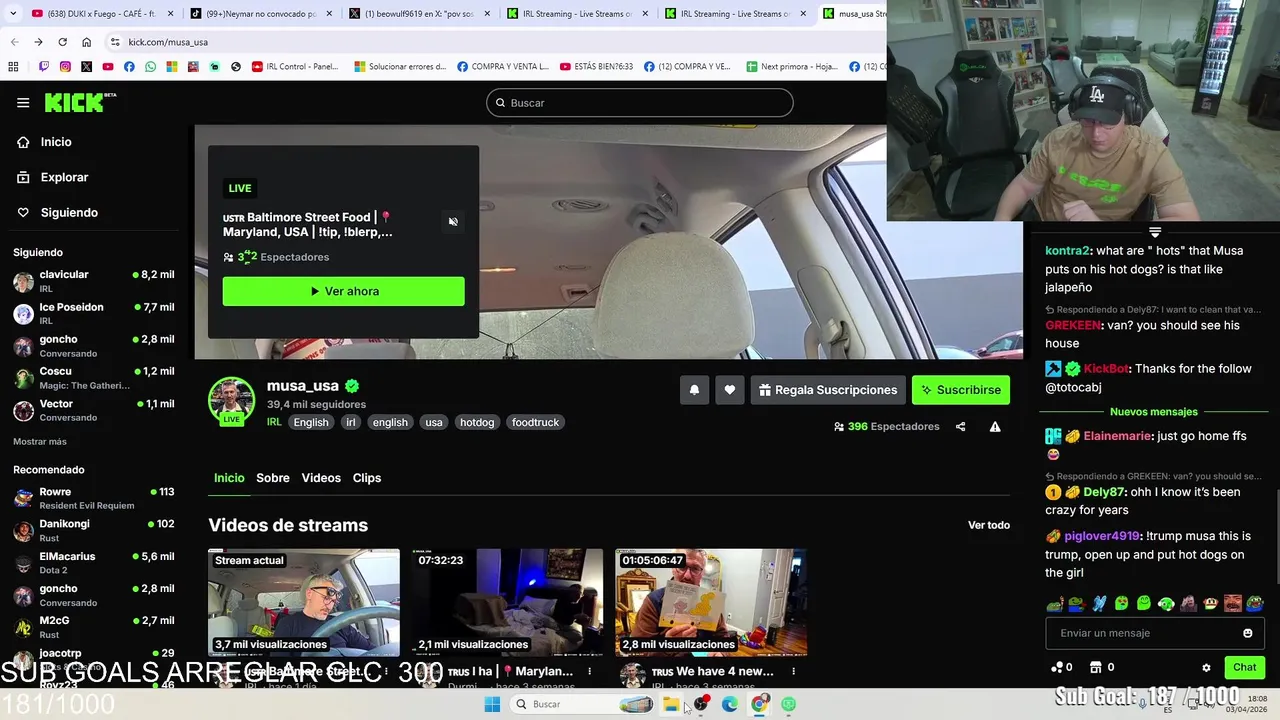Report the stream via the warning icon
Image resolution: width=1280 pixels, height=720 pixels.
coord(995,427)
